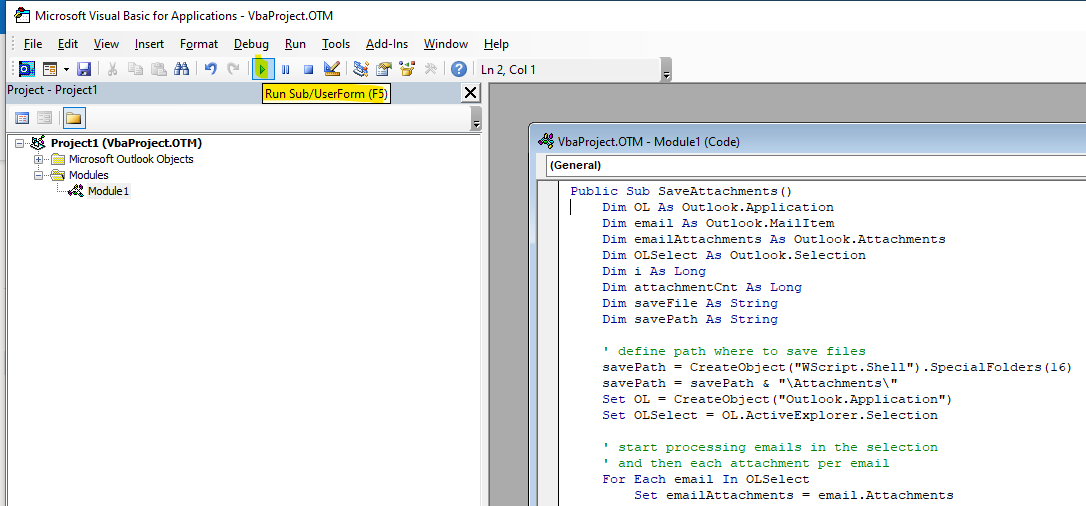Click the Save toolbar icon
This screenshot has height=506, width=1086.
85,69
